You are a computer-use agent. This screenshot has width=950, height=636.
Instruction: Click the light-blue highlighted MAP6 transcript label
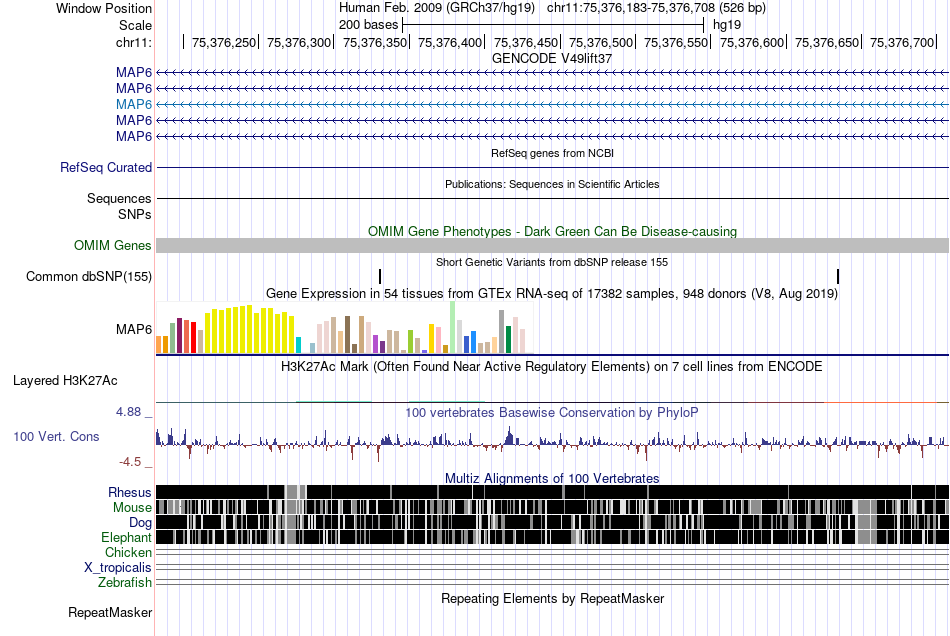pos(133,104)
